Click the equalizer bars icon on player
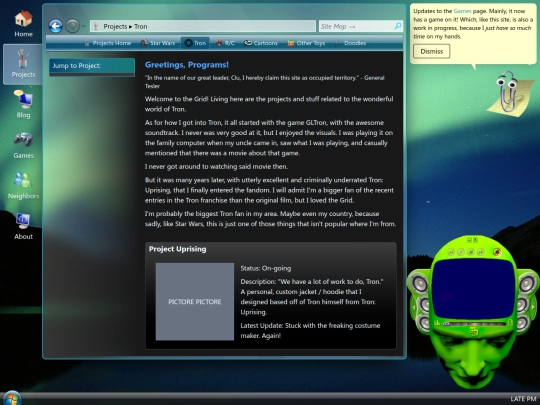 pyautogui.click(x=437, y=323)
